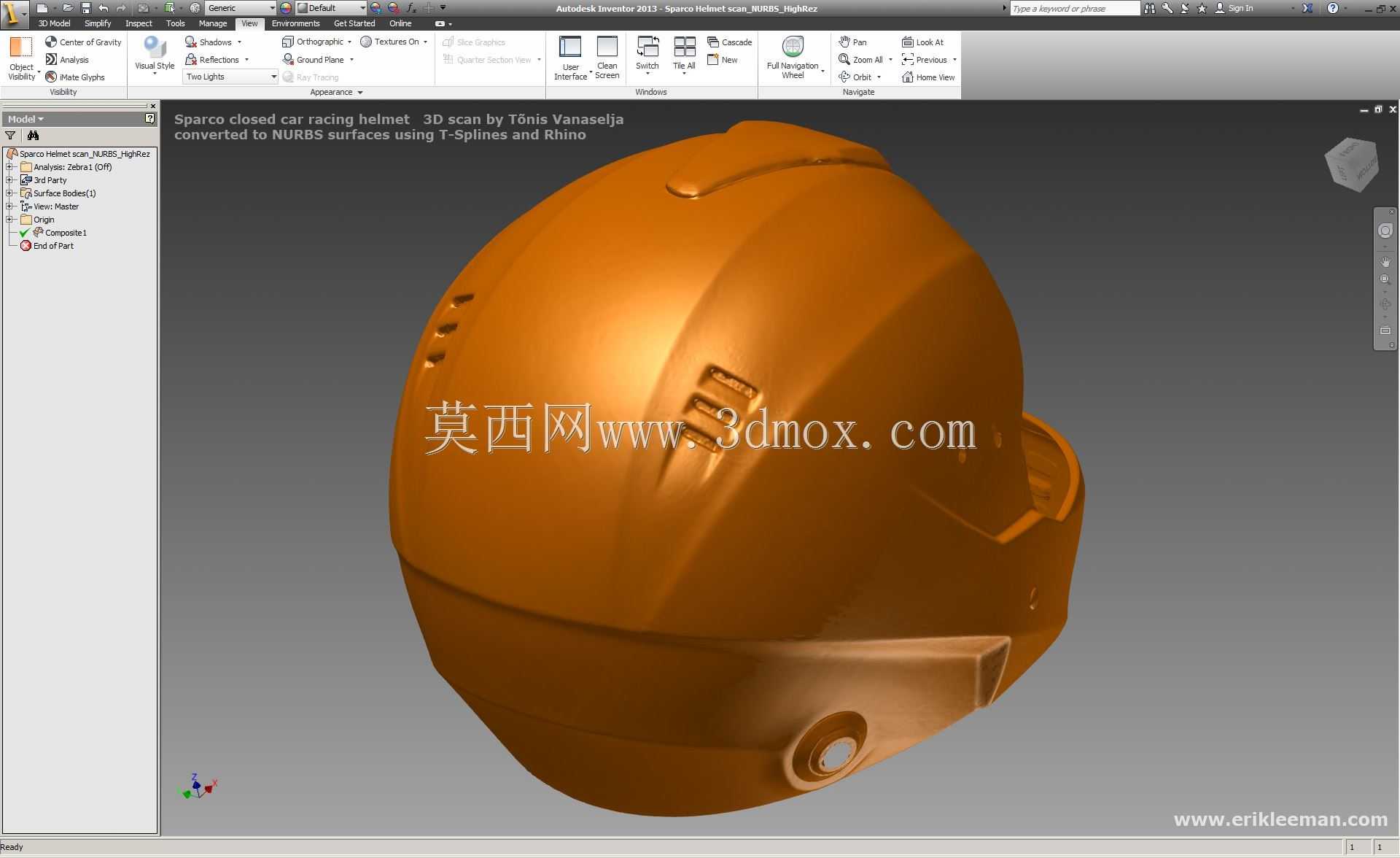Click the browser Find binoculars icon
Viewport: 1400px width, 858px height.
(x=33, y=136)
